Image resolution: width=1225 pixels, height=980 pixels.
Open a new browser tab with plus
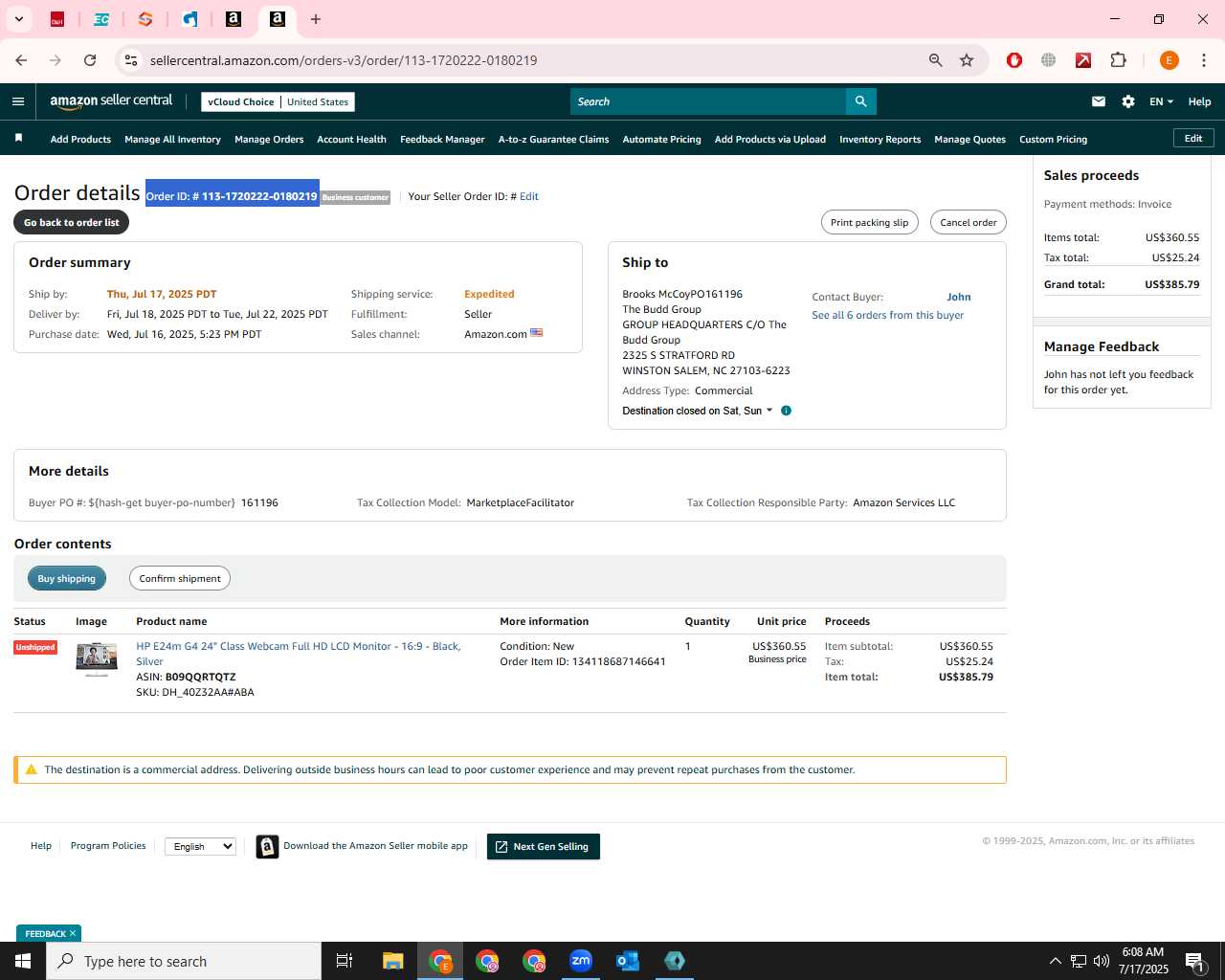click(x=316, y=19)
